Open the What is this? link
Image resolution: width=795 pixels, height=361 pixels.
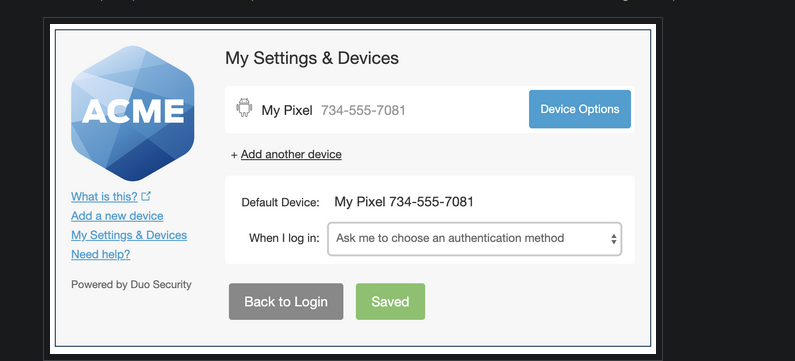click(104, 196)
